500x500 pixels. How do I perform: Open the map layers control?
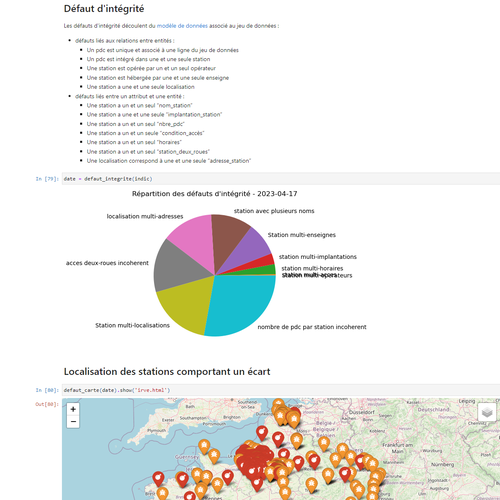(x=487, y=412)
